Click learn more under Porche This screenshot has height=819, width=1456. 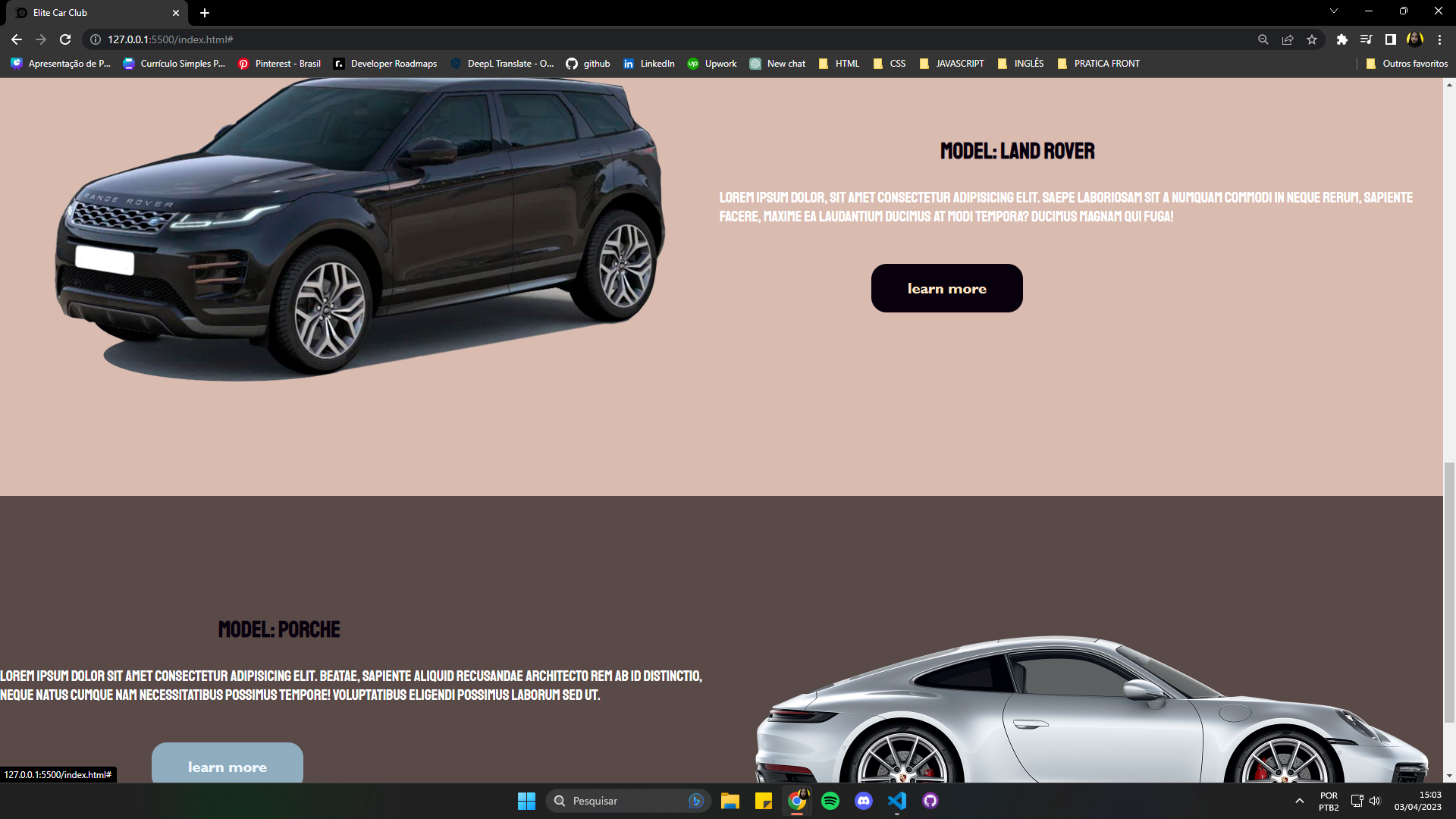coord(227,767)
